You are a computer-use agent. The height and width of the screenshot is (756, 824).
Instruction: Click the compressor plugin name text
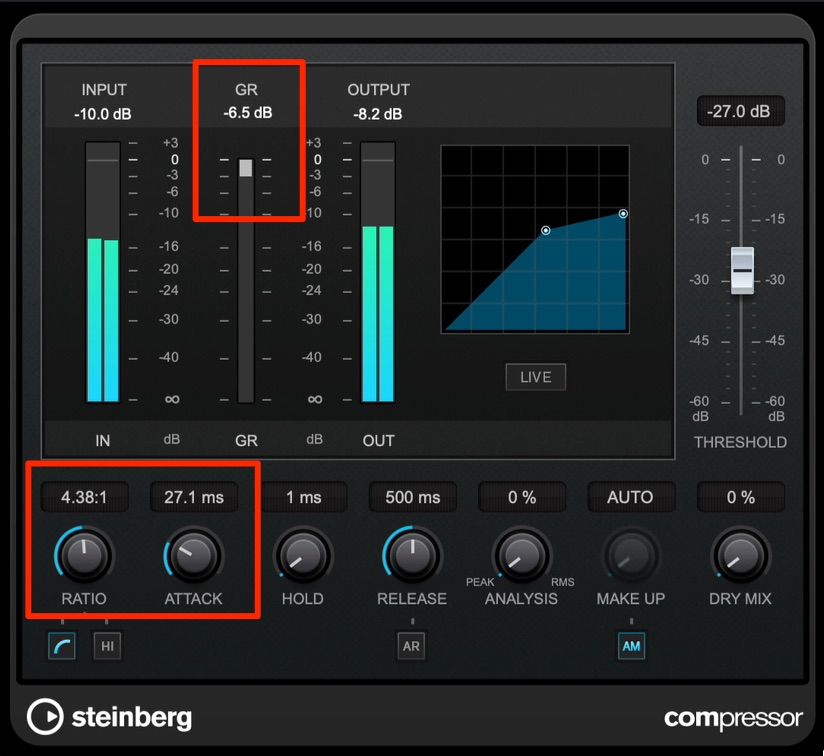point(733,718)
